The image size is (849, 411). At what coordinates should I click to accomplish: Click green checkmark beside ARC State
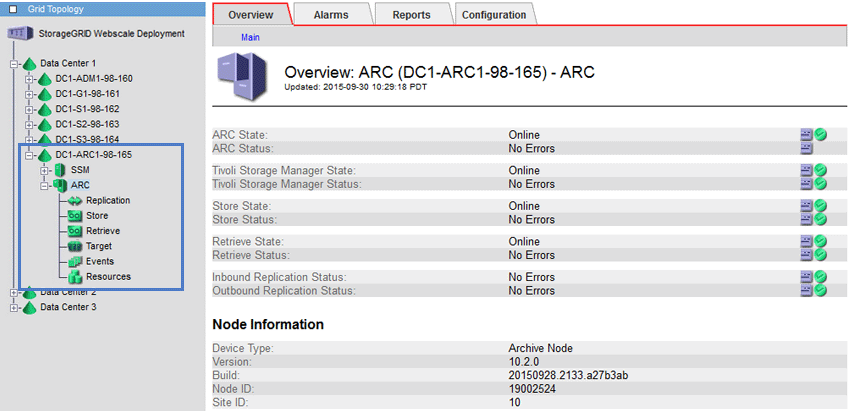pos(820,134)
